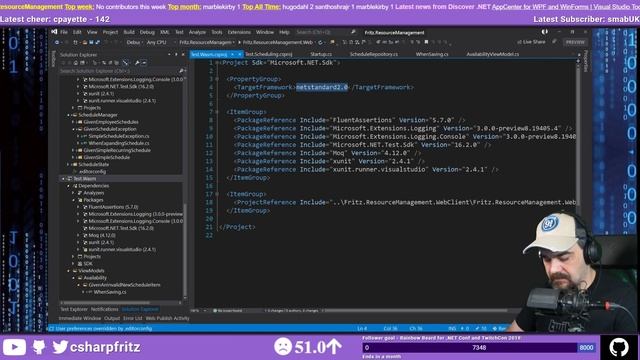Start debugging Fritz.ResourceManagement.Web
The width and height of the screenshot is (640, 360).
pyautogui.click(x=278, y=42)
